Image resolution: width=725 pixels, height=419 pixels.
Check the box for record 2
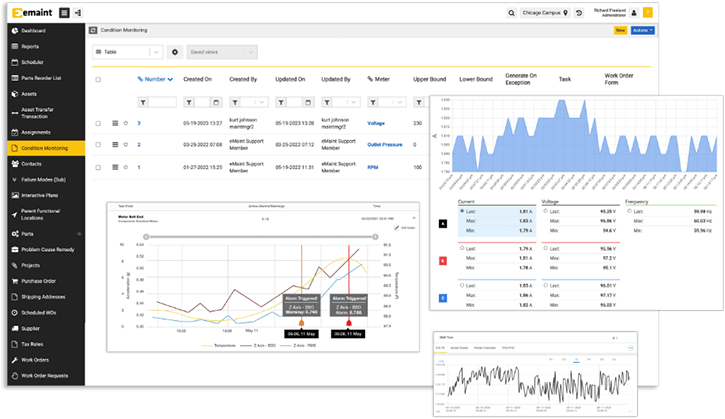click(98, 145)
